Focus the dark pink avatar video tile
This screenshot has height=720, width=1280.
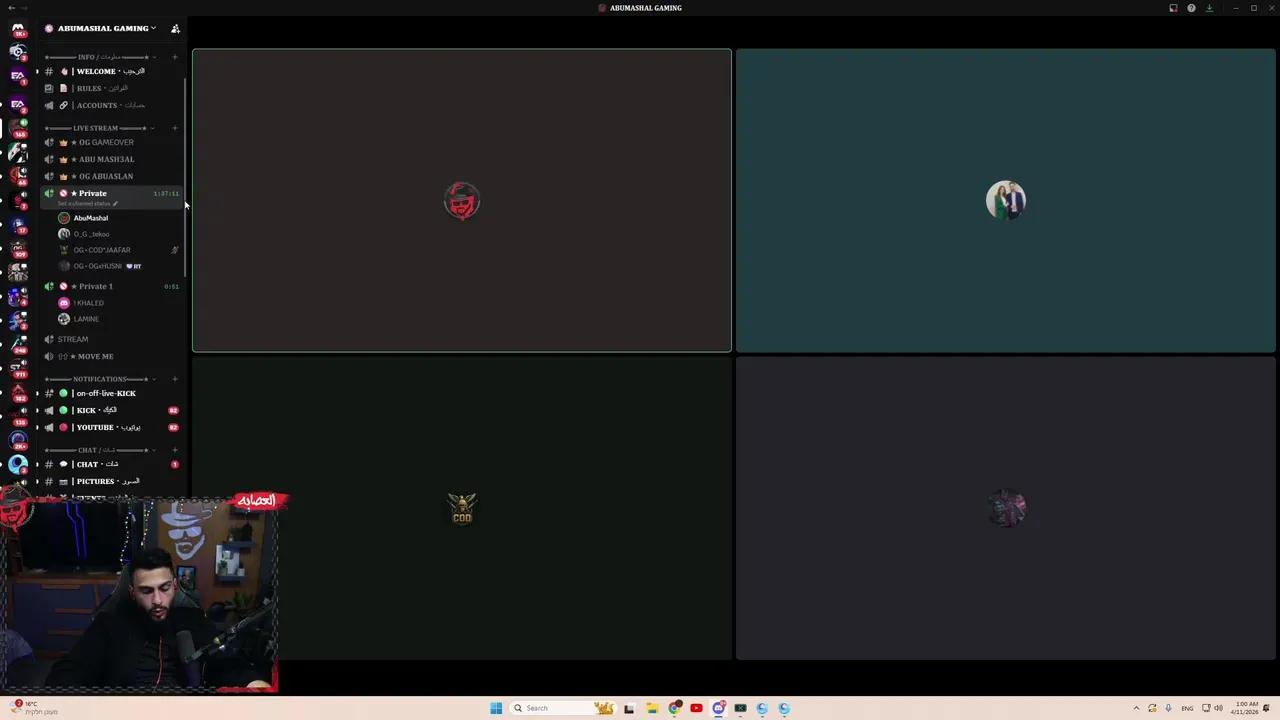pyautogui.click(x=1006, y=508)
